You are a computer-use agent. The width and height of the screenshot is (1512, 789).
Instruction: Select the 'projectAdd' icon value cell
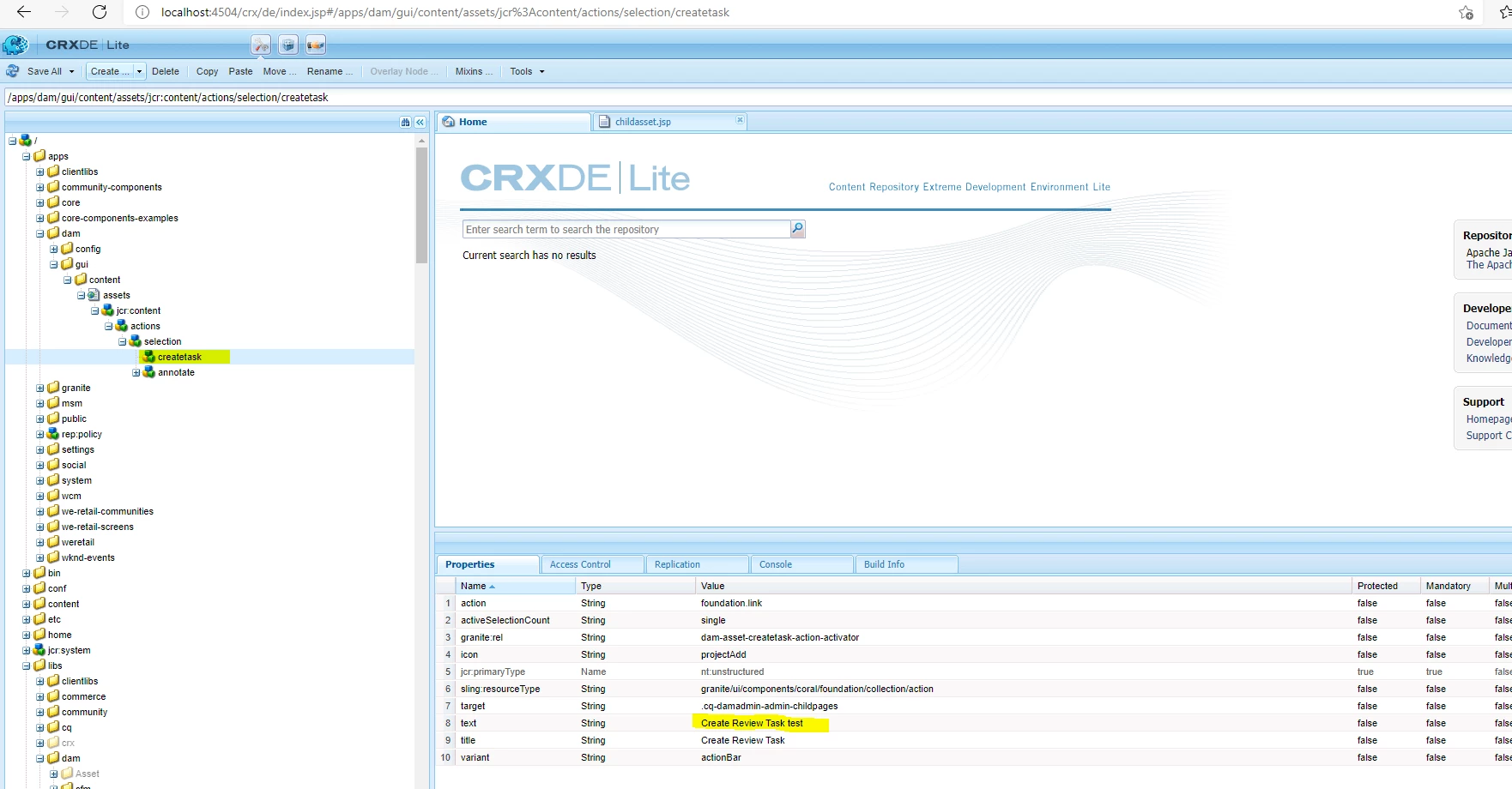[x=1023, y=654]
